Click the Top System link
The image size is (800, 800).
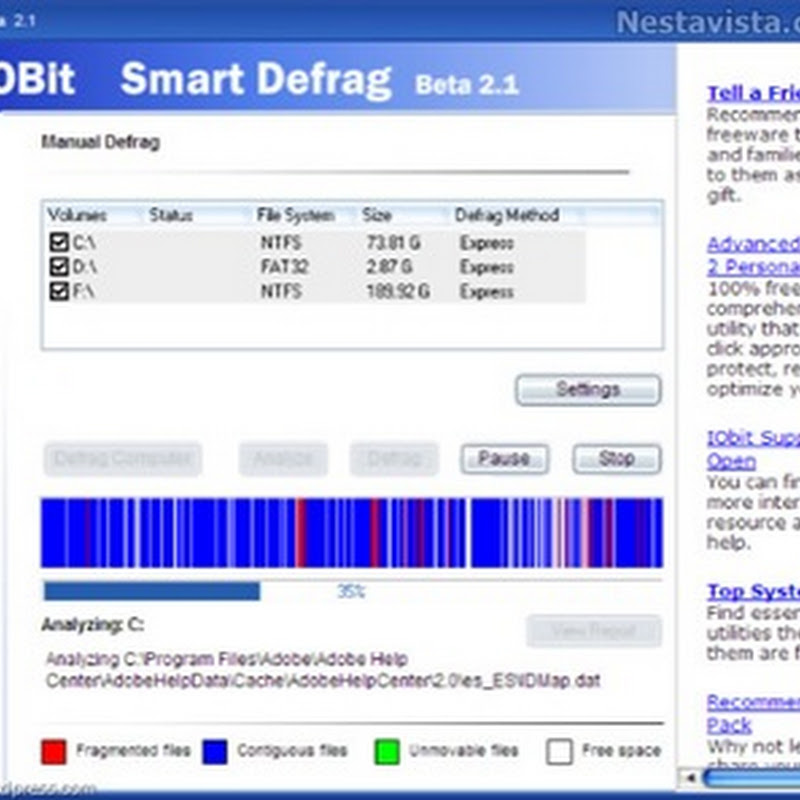752,591
